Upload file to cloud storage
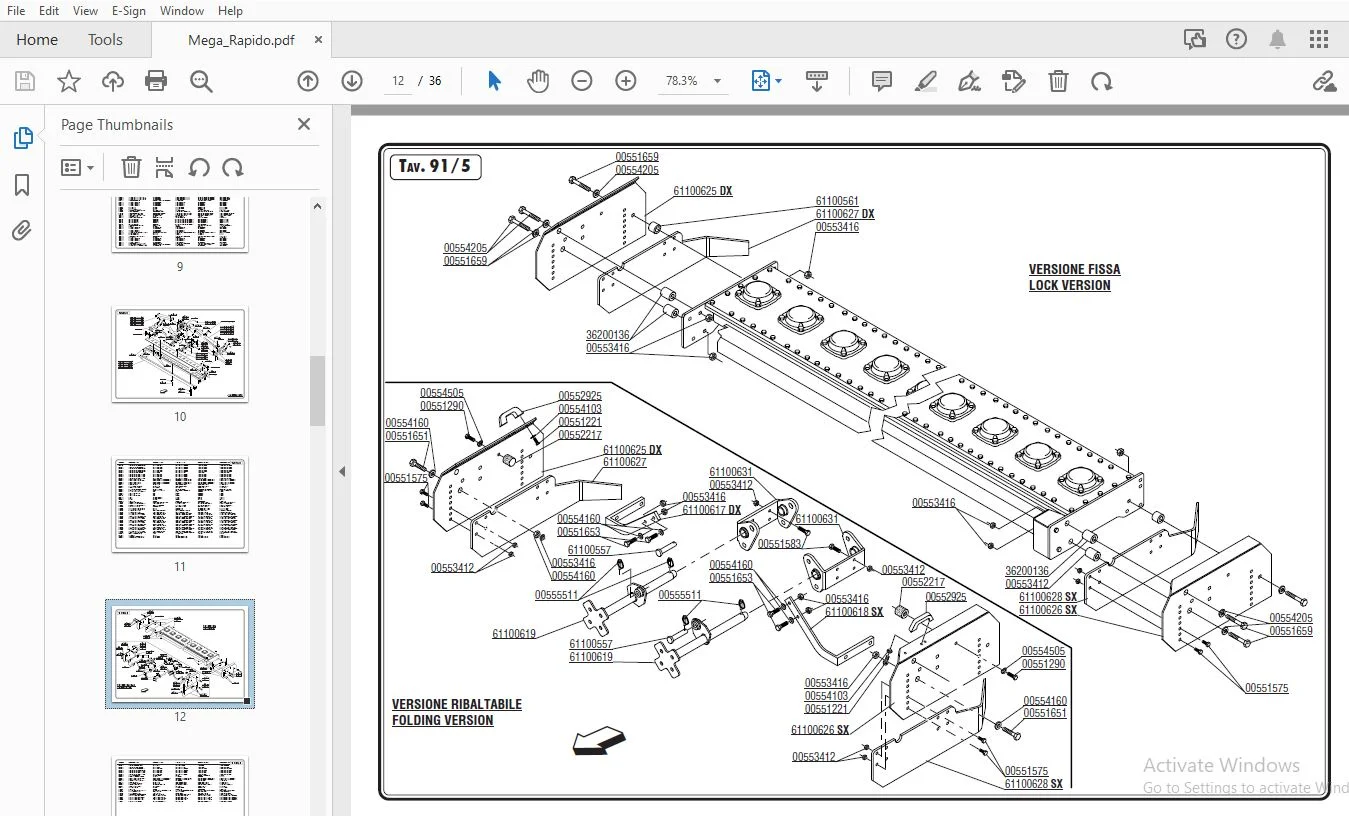1349x816 pixels. tap(113, 82)
